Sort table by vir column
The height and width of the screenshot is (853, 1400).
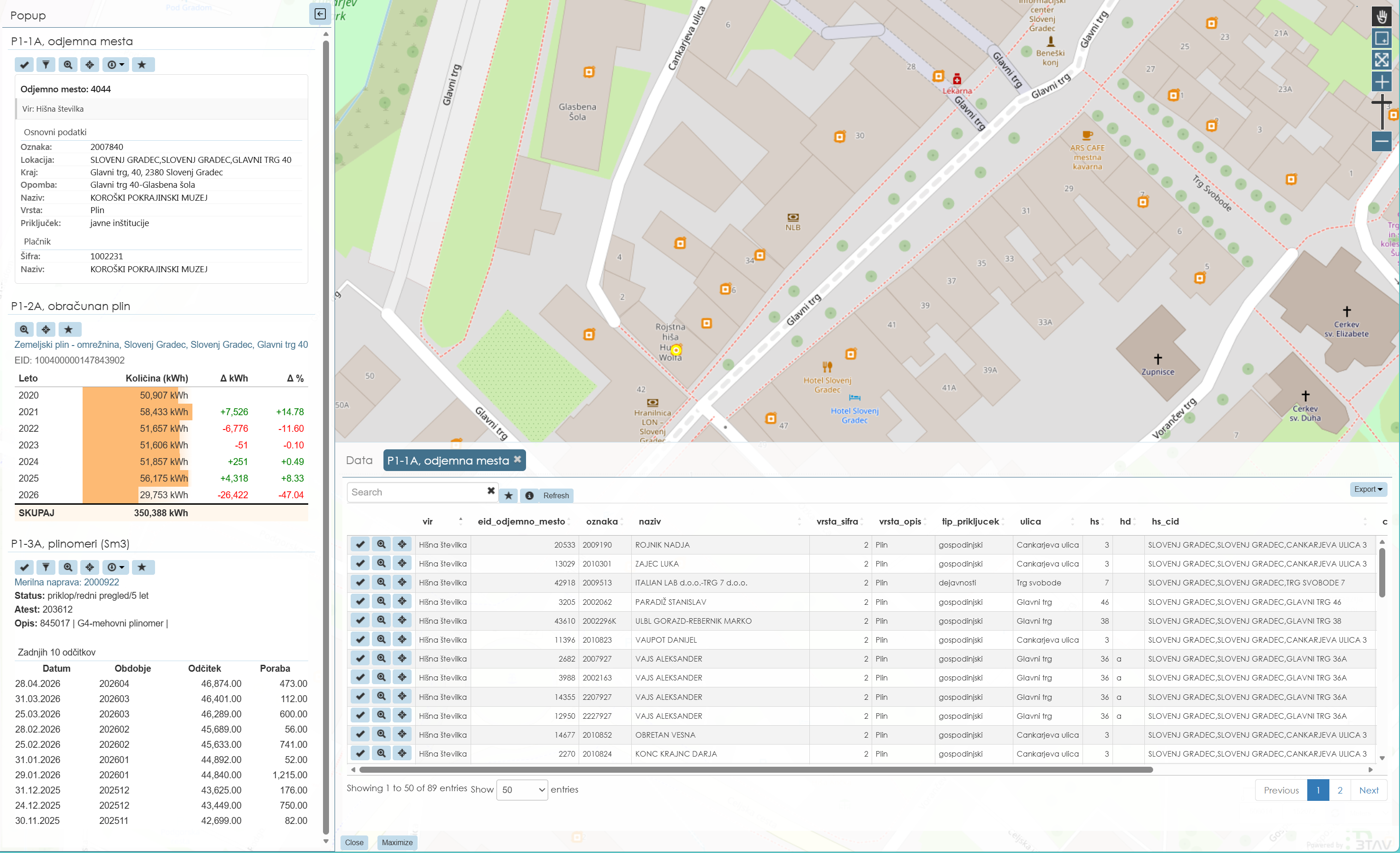(x=442, y=521)
